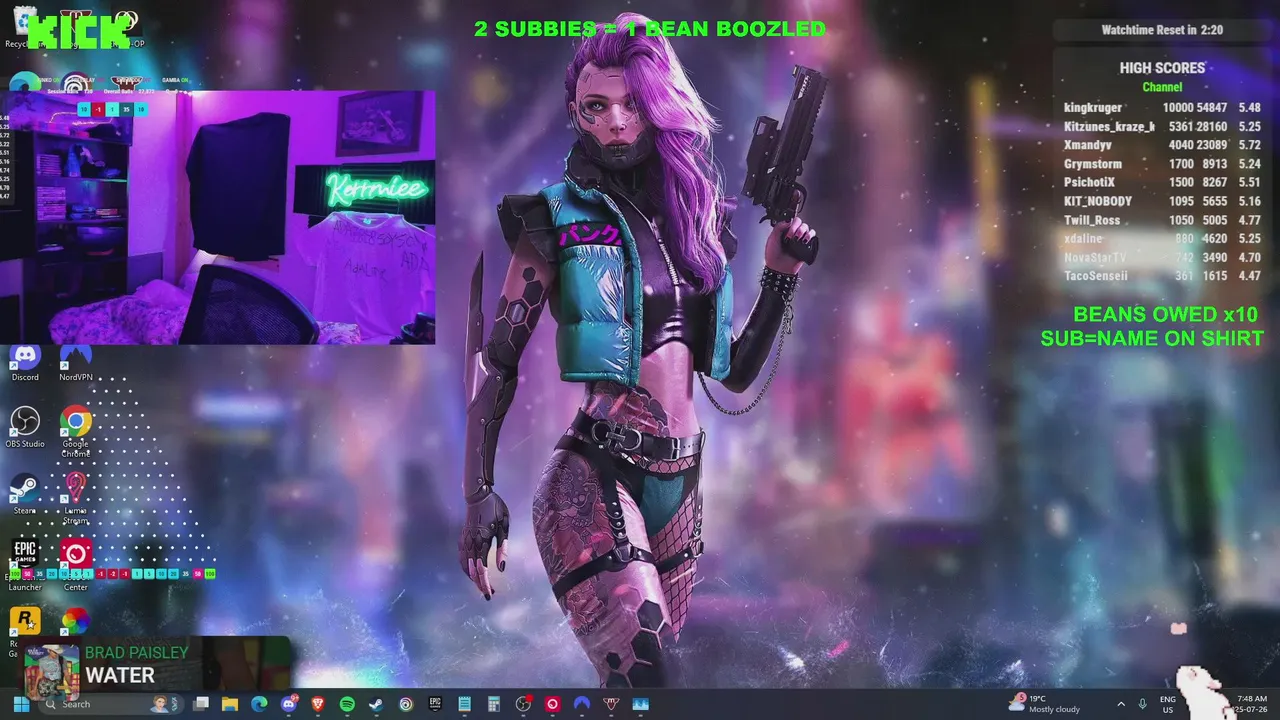Open the clock showing 7:48 AM
1280x720 pixels.
tap(1251, 704)
